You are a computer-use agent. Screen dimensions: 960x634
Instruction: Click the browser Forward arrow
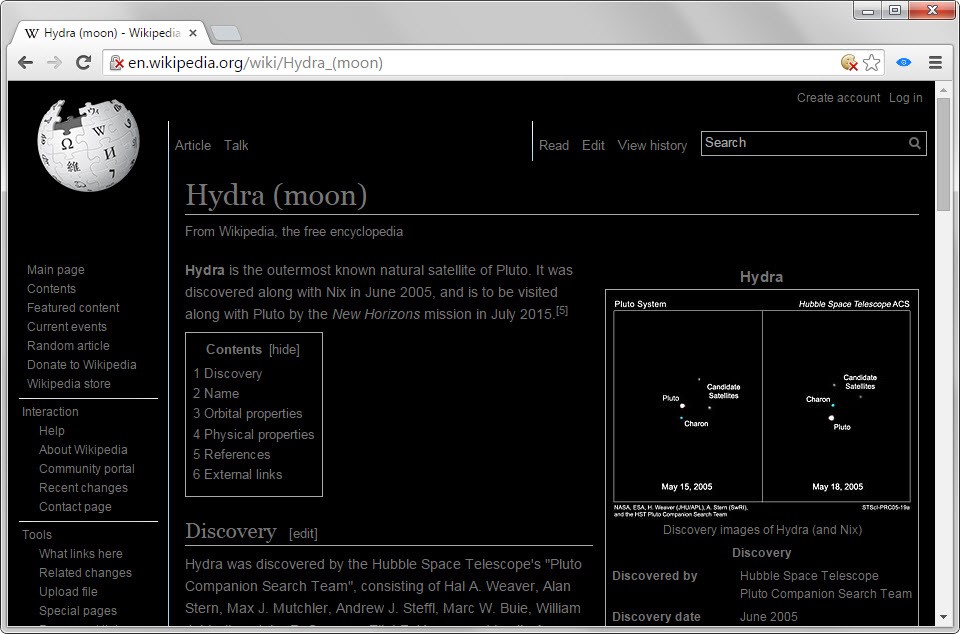54,62
